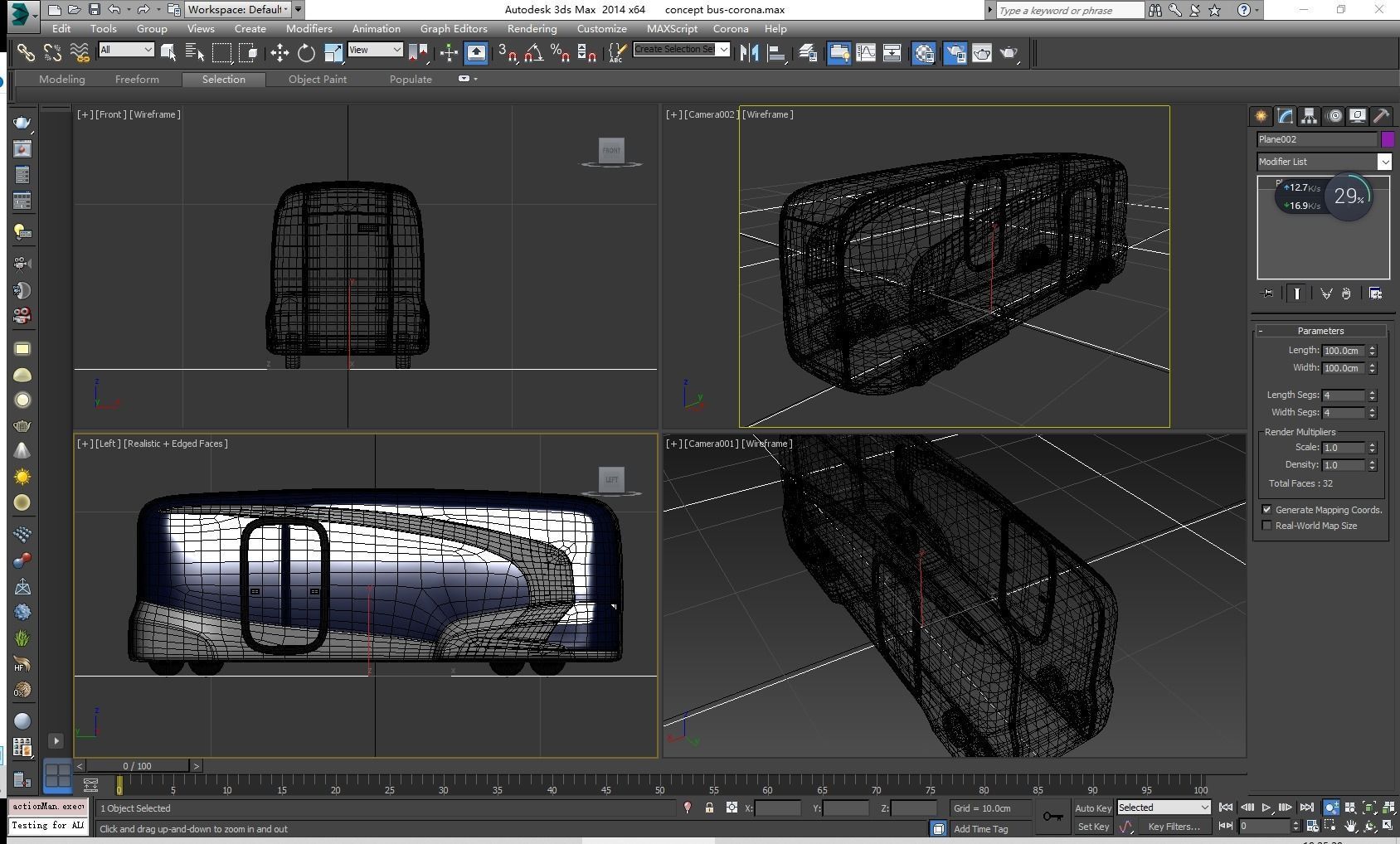
Task: Open Key Filters dialog
Action: pos(1174,827)
